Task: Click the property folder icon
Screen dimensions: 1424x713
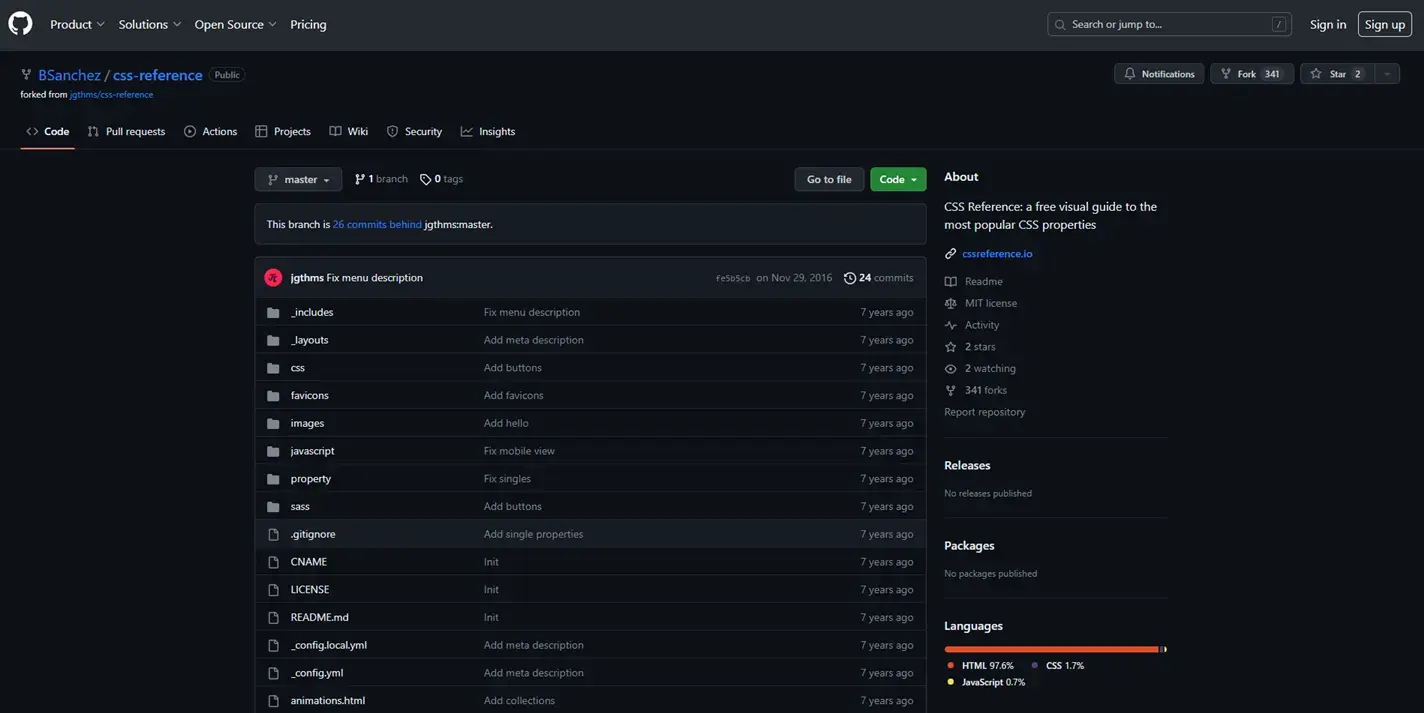Action: [x=273, y=479]
